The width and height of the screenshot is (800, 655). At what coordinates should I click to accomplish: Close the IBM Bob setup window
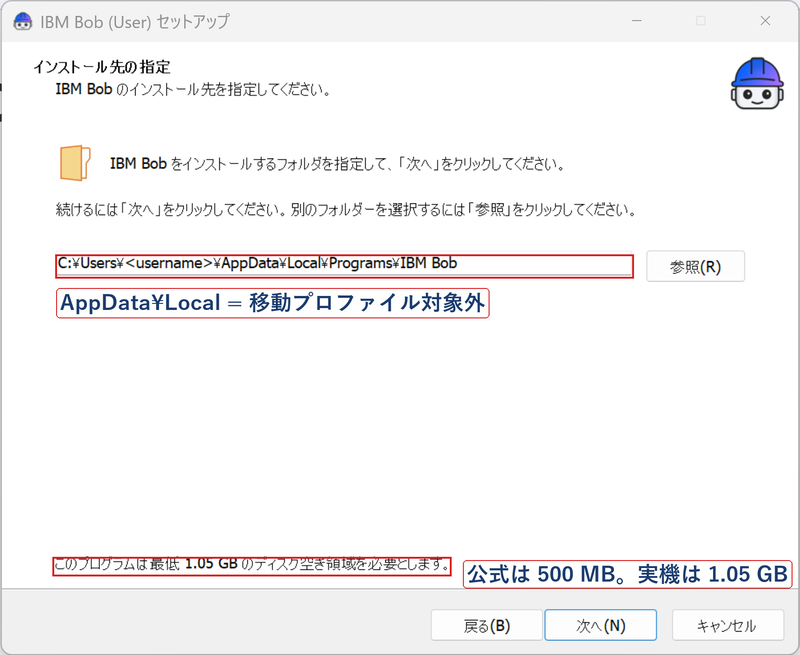pos(765,21)
